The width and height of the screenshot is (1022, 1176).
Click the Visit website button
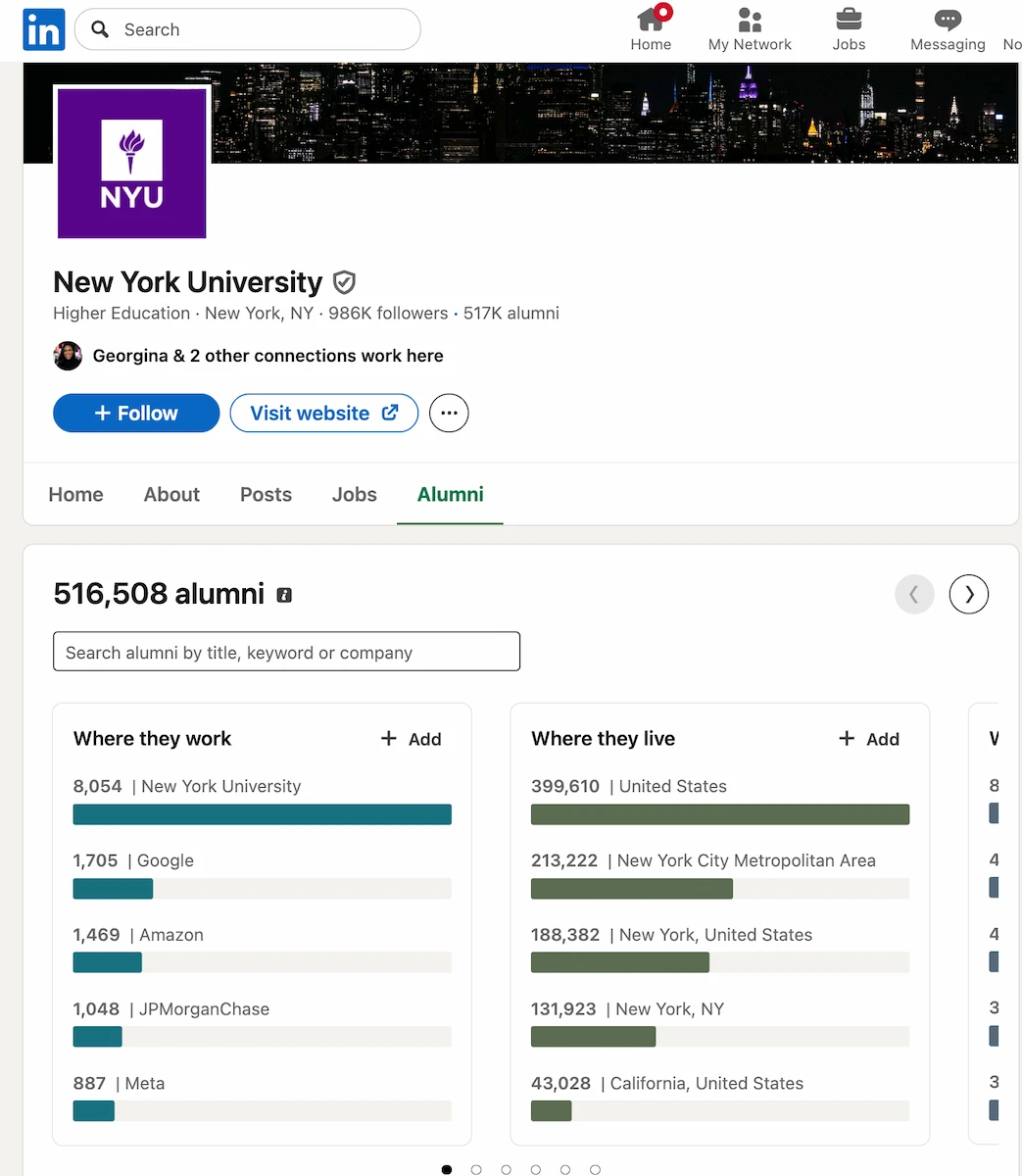coord(323,413)
